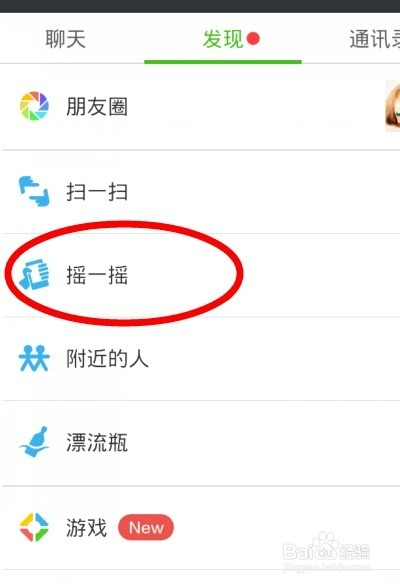
Task: Open 附近的人 nearby people label
Action: pos(107,359)
